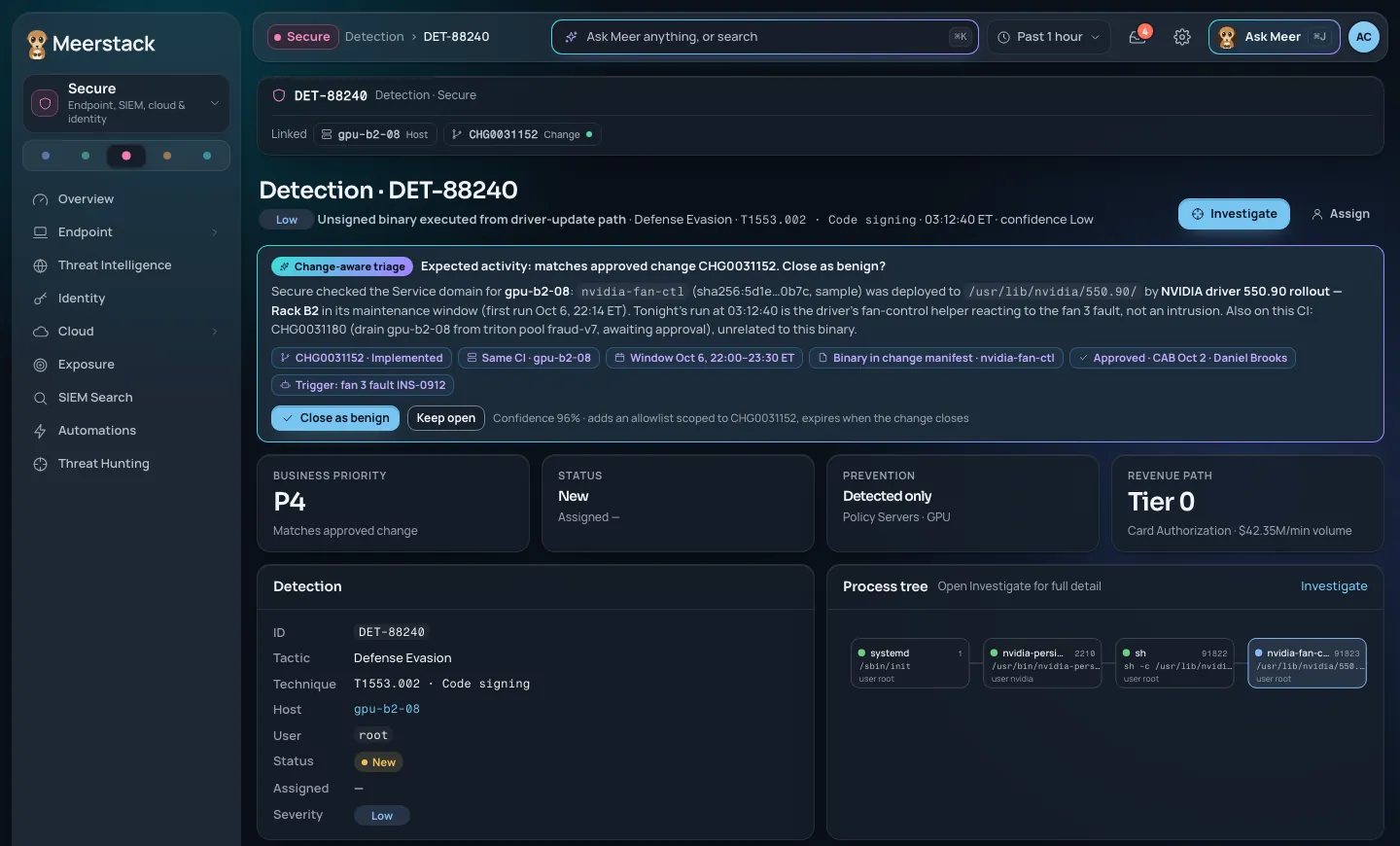The height and width of the screenshot is (846, 1400).
Task: Open Identity in the sidebar
Action: pyautogui.click(x=126, y=299)
